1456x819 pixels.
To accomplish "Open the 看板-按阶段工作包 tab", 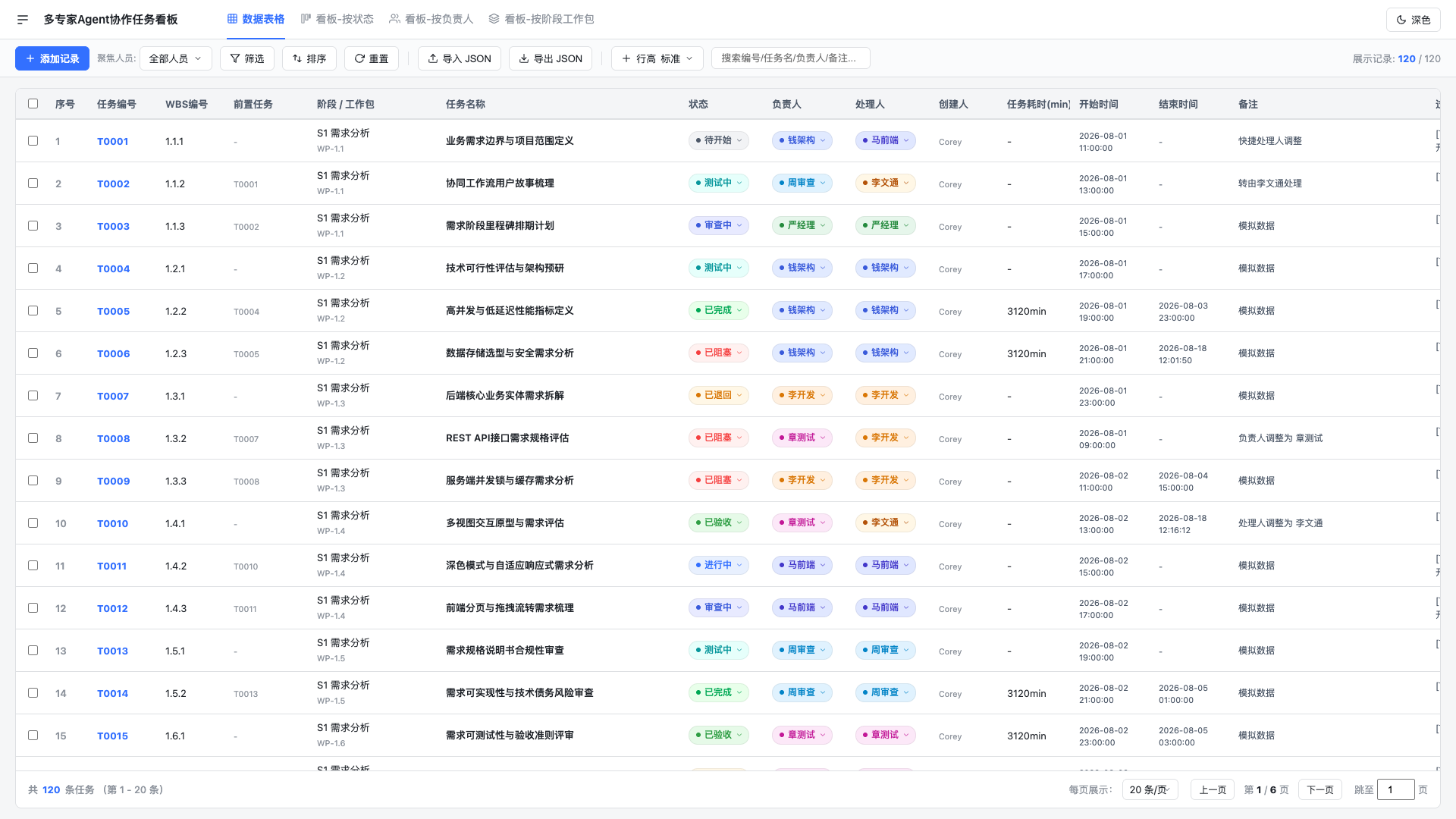I will coord(541,19).
